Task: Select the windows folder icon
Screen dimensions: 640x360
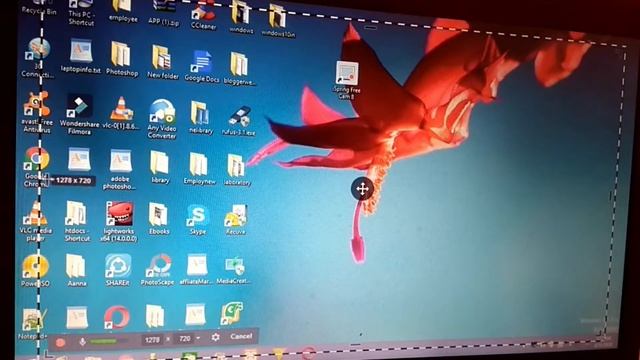Action: pos(241,17)
